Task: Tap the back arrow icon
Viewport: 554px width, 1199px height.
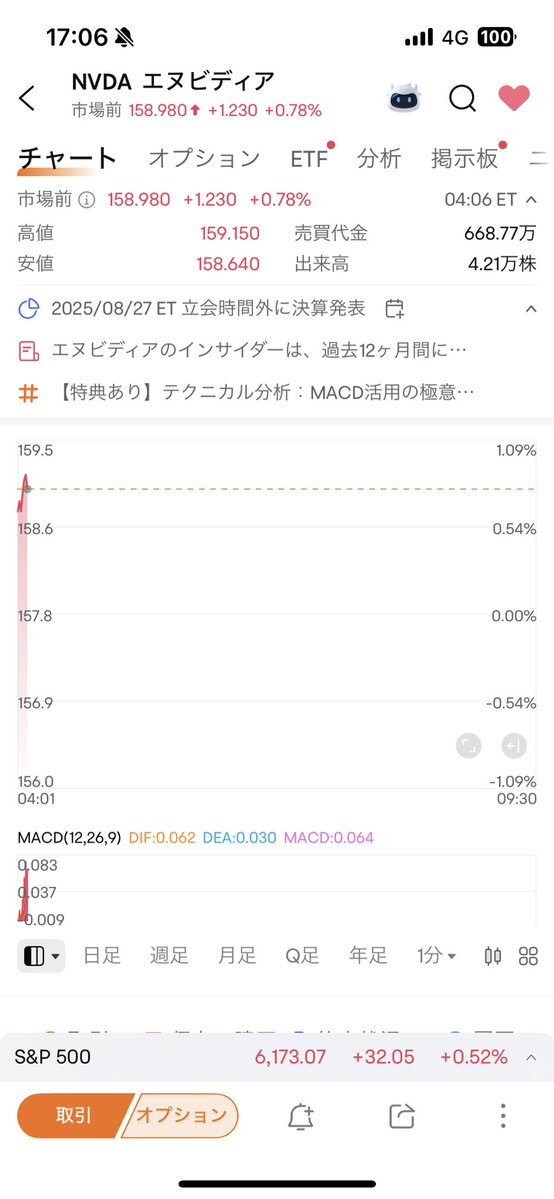Action: 27,98
